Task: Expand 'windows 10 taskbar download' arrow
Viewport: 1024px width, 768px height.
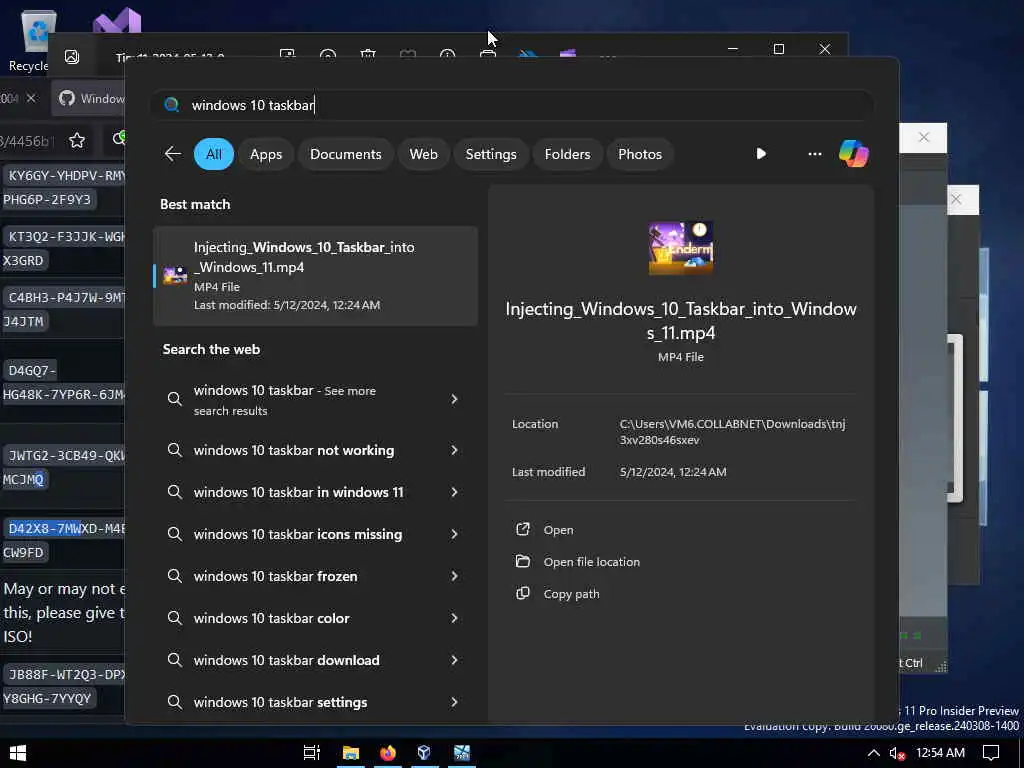Action: [455, 660]
